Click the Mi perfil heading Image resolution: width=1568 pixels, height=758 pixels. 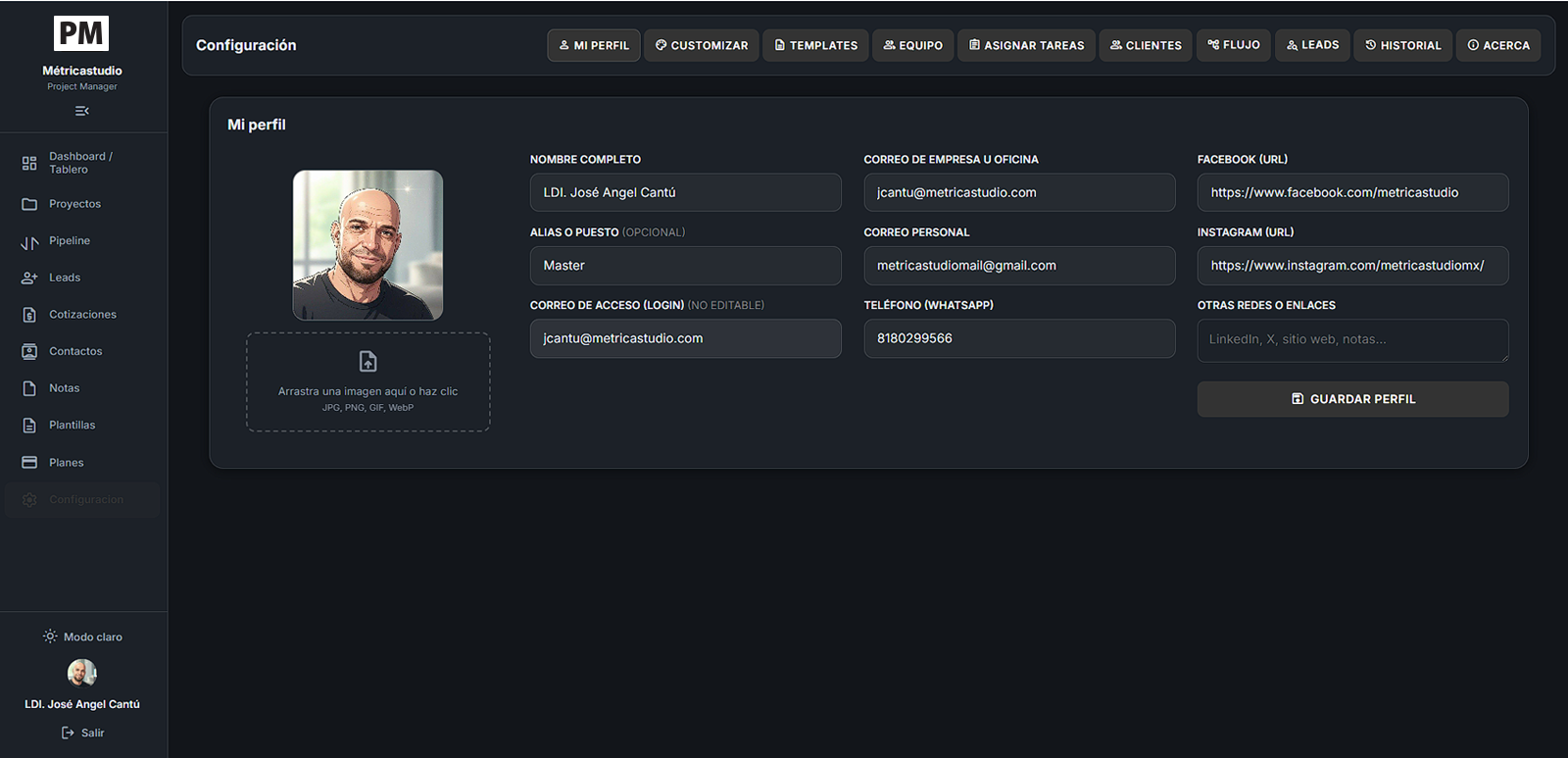(x=257, y=125)
